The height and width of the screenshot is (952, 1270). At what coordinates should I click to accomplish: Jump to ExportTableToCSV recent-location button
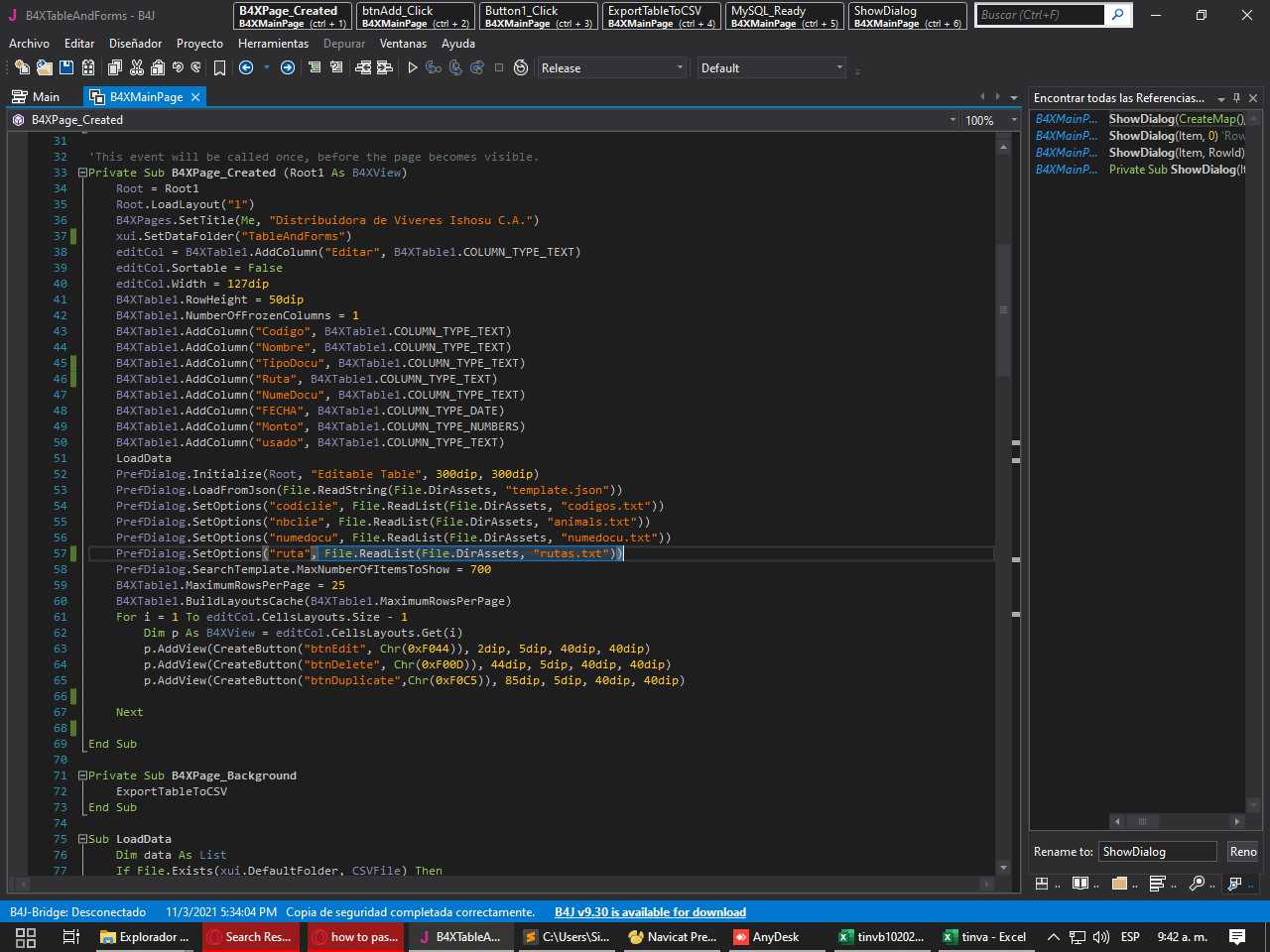662,16
